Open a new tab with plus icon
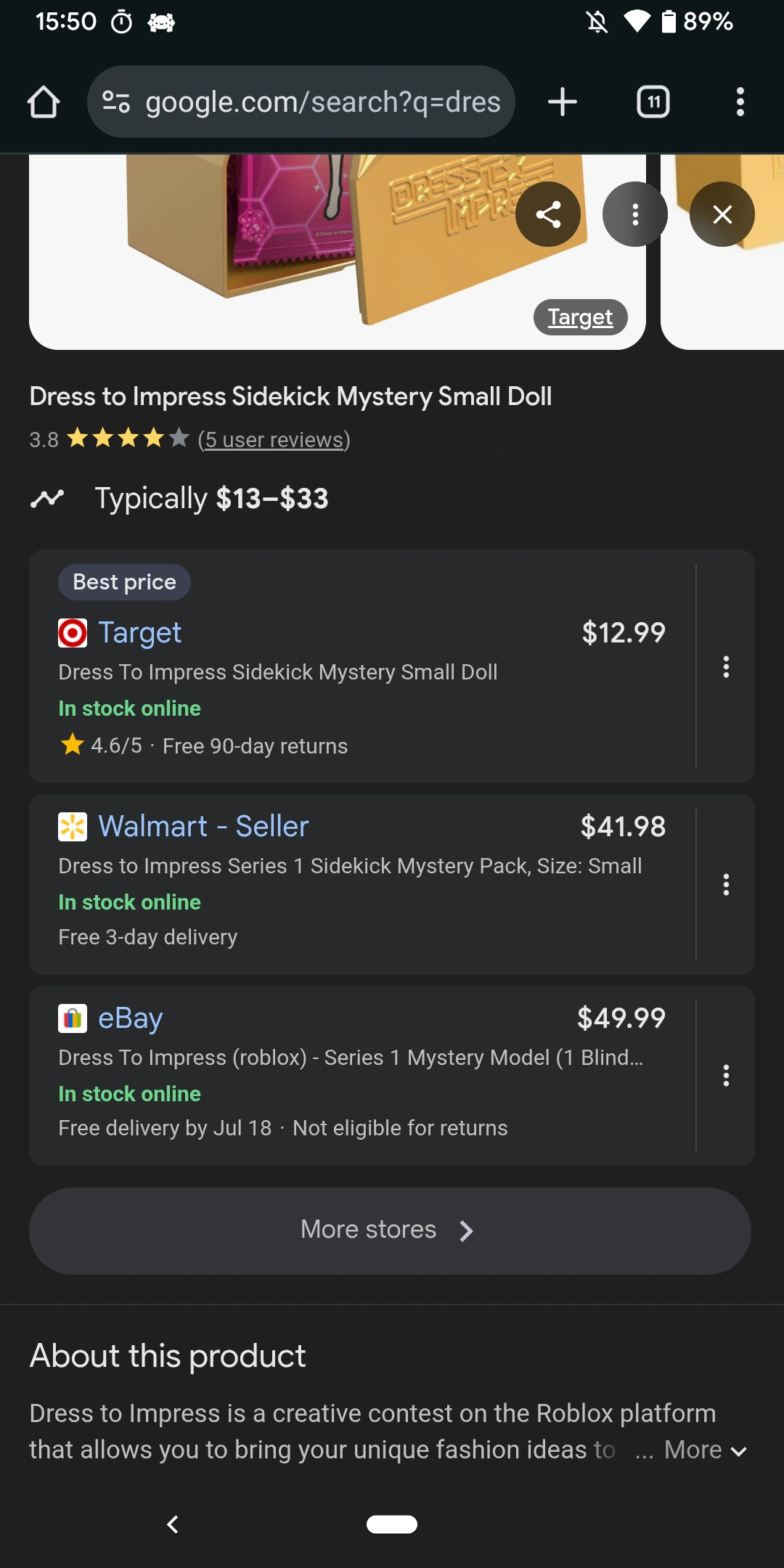The image size is (784, 1568). click(x=563, y=102)
